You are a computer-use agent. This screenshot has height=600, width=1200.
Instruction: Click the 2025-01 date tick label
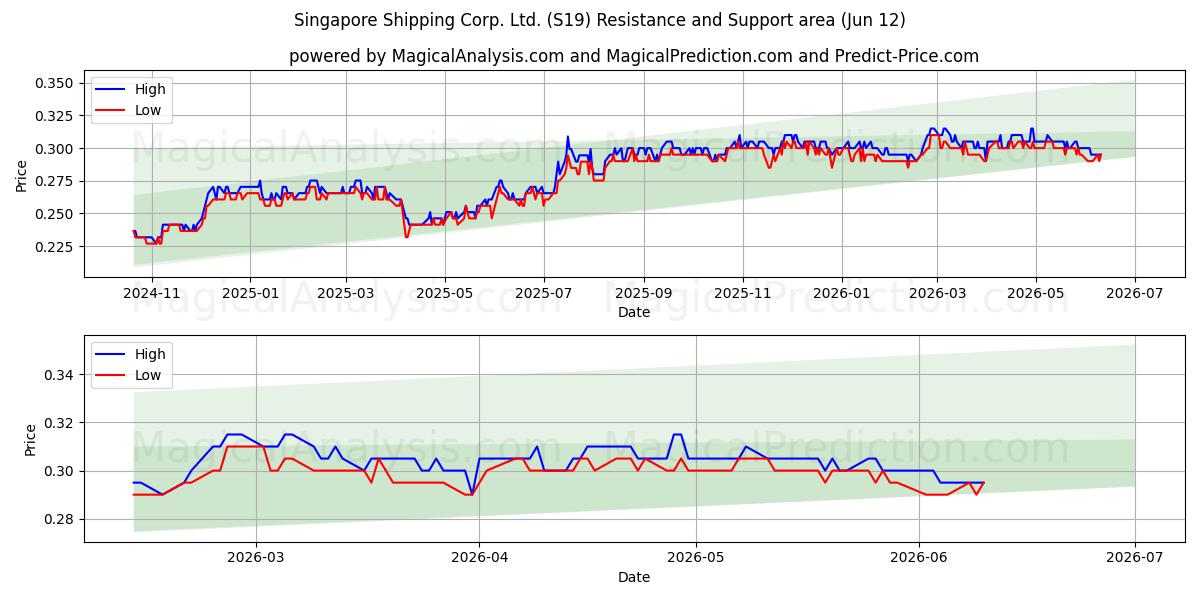pos(250,293)
